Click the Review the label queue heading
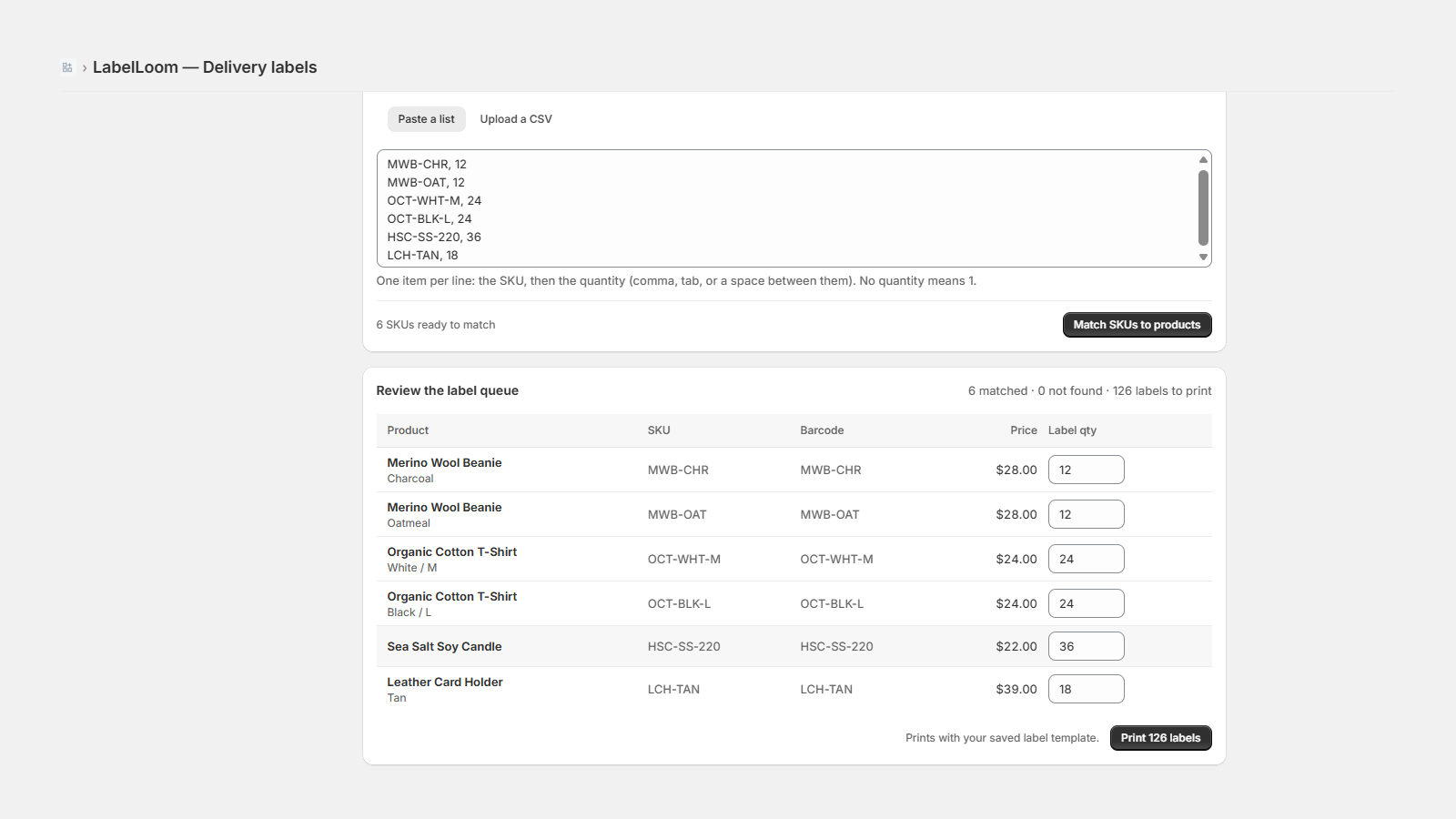 point(447,390)
